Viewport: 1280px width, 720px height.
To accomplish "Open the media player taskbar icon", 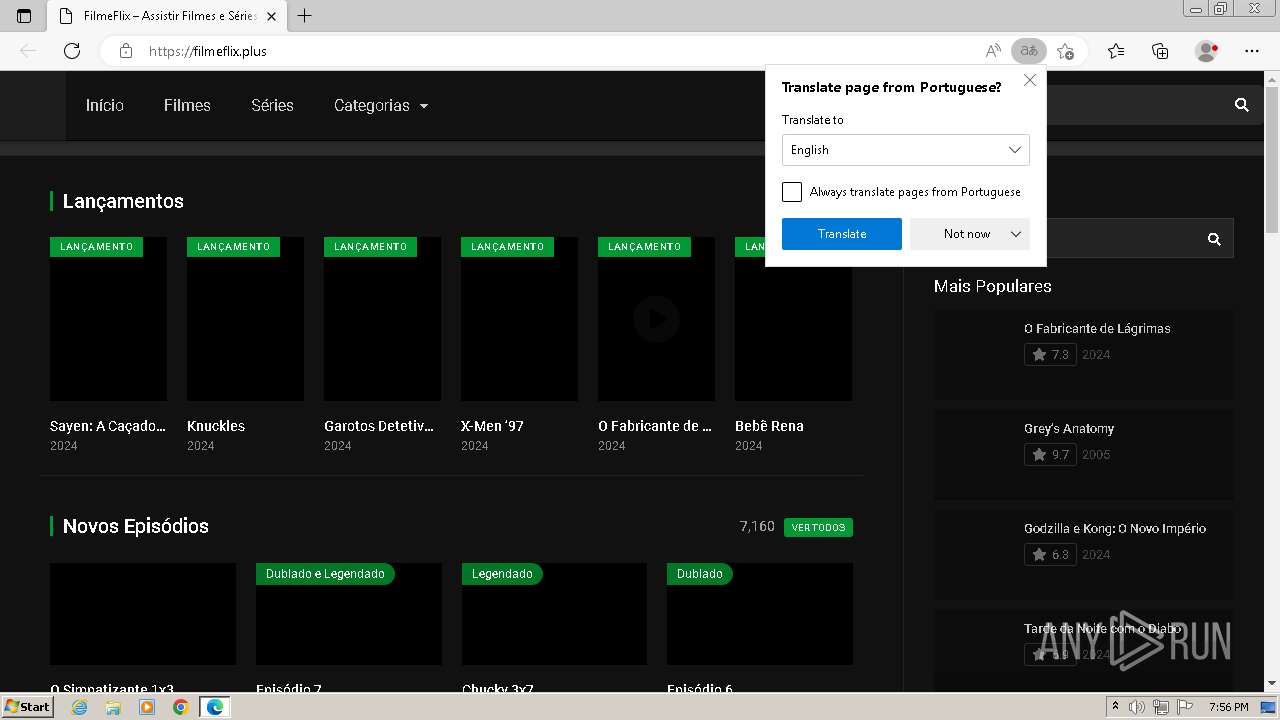I will click(x=147, y=707).
